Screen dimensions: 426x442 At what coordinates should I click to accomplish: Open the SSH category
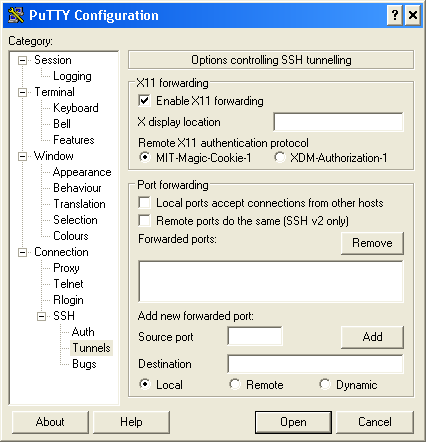(x=64, y=316)
